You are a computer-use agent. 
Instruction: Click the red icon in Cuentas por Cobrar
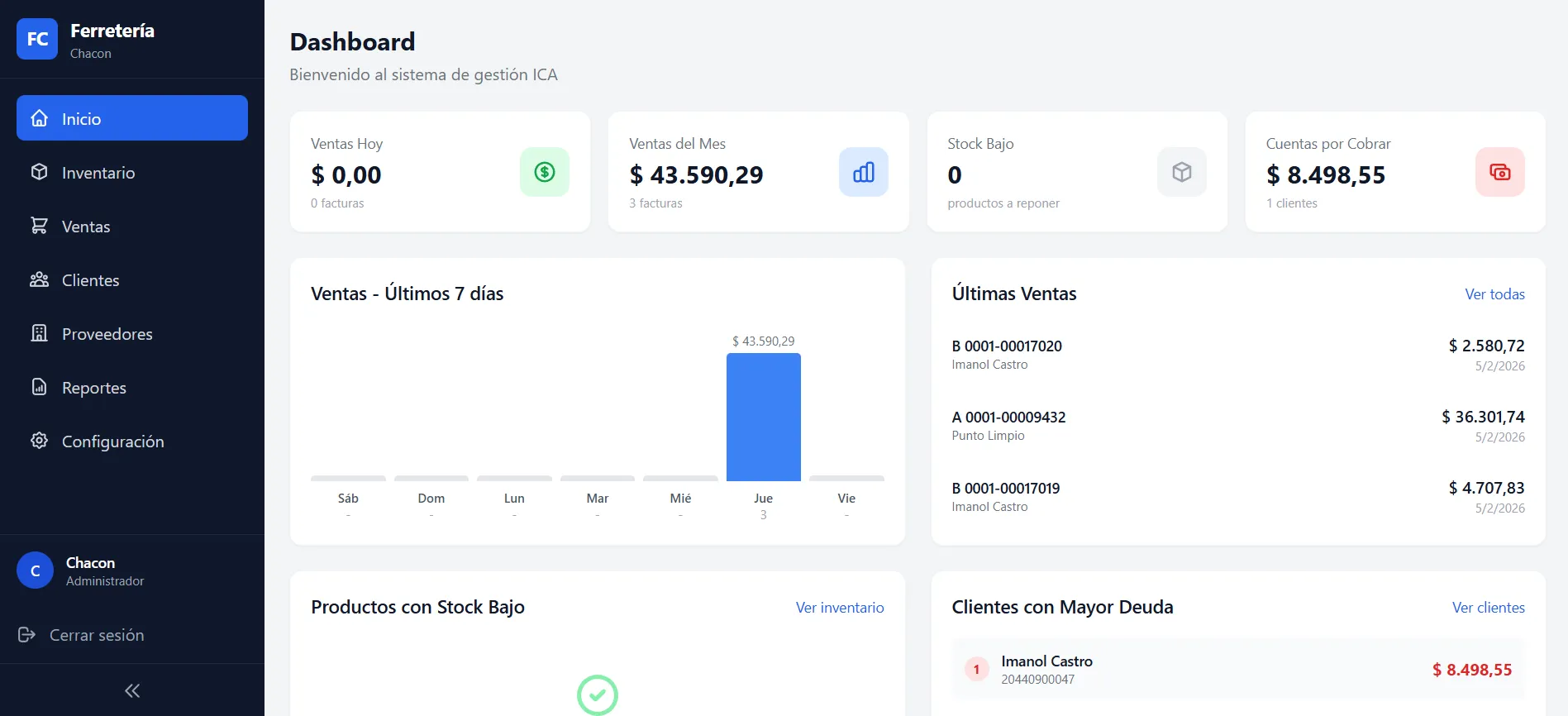pyautogui.click(x=1499, y=172)
